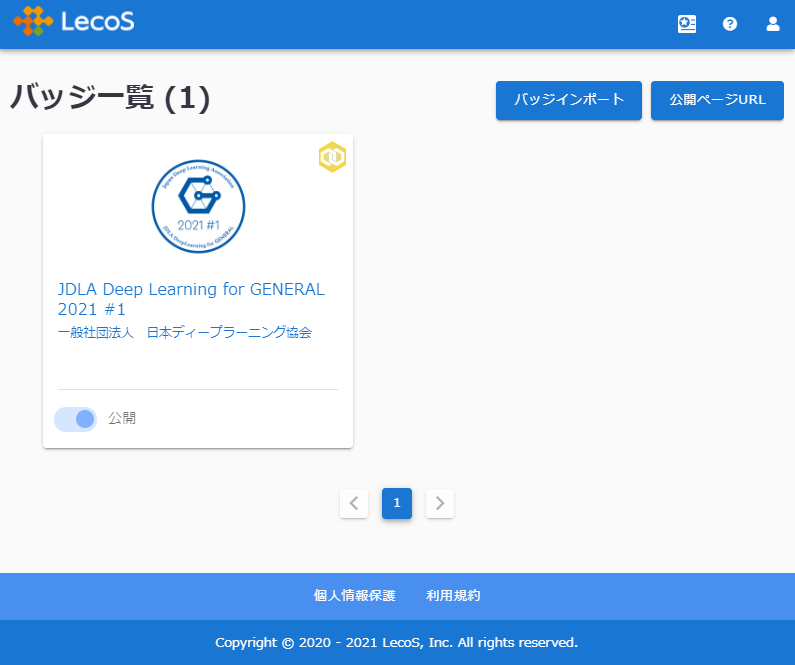Screen dimensions: 795x665
Task: Open the help question mark icon
Action: click(x=730, y=24)
